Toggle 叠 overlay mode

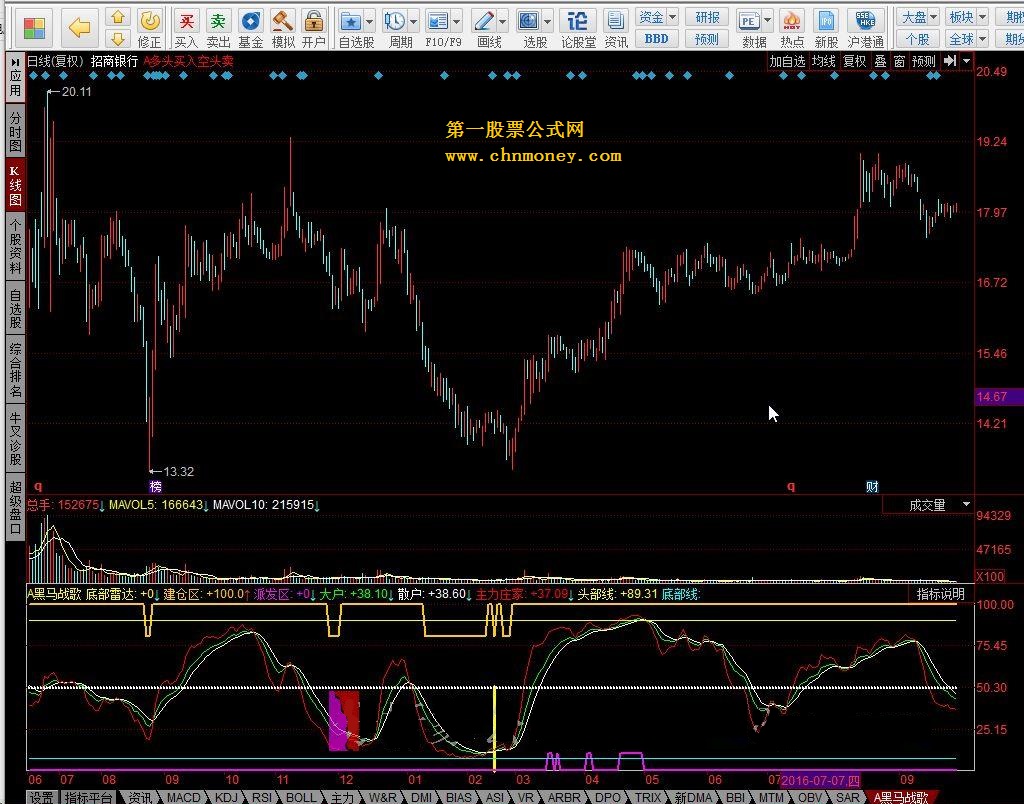coord(880,61)
